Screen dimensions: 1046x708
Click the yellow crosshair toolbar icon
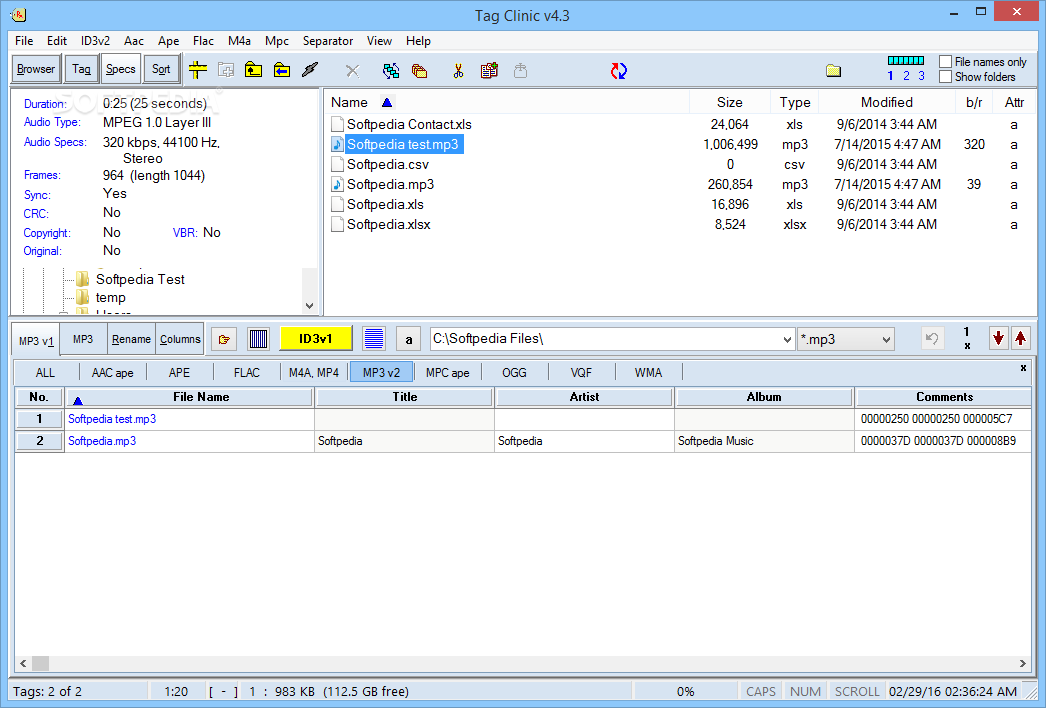click(x=197, y=69)
